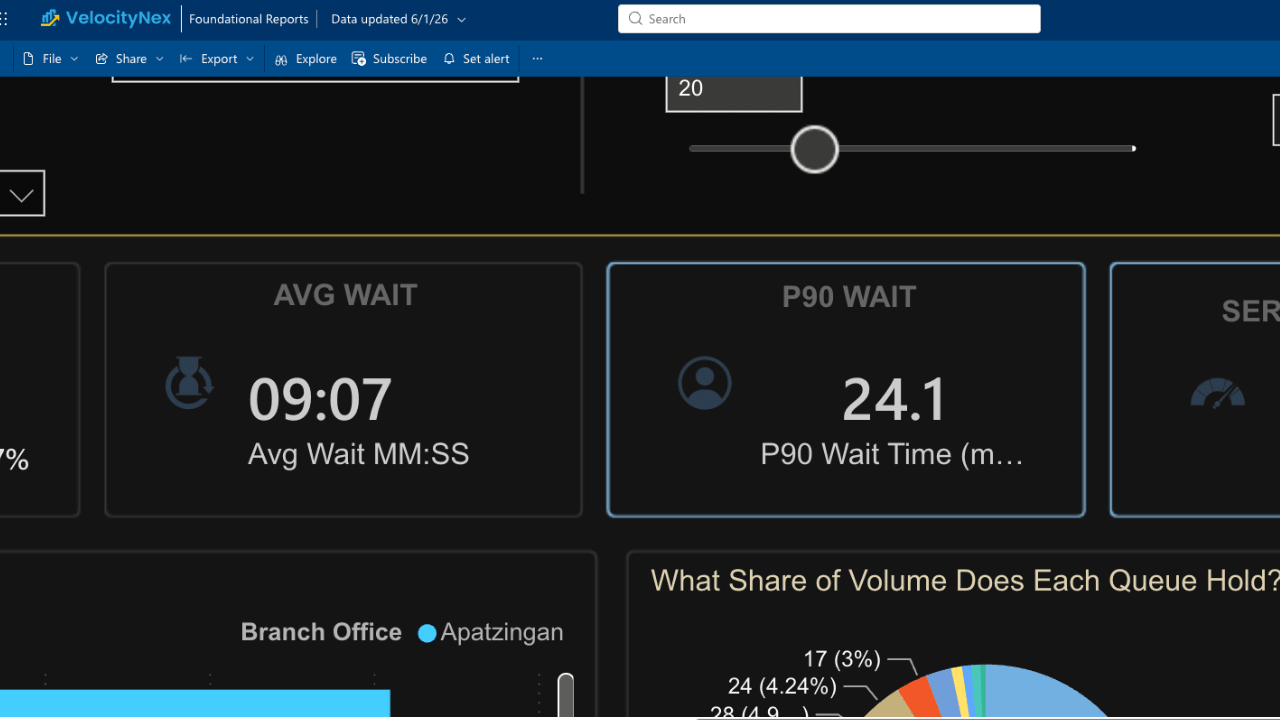Screen dimensions: 1280x720
Task: Open the More options ellipsis menu
Action: 537,59
